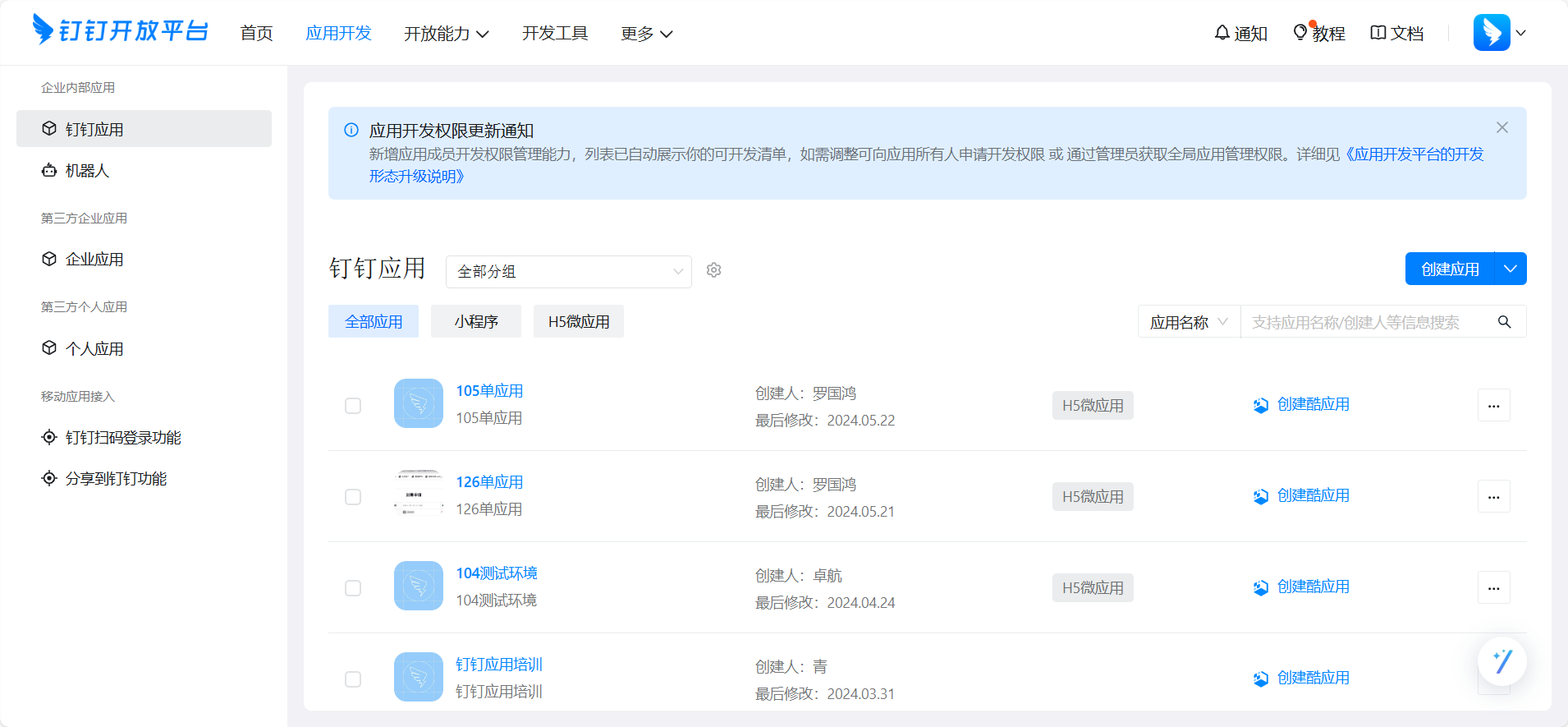Click target icon next to 分享到钉钉功能
Screen dimensions: 1568x727
pos(49,478)
